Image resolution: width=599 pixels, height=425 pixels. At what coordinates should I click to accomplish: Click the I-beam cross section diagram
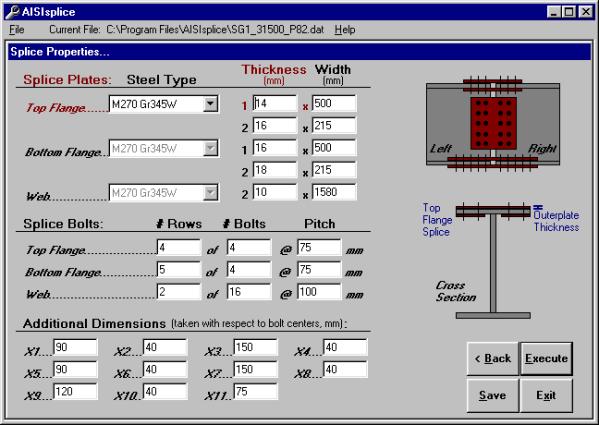tap(493, 262)
